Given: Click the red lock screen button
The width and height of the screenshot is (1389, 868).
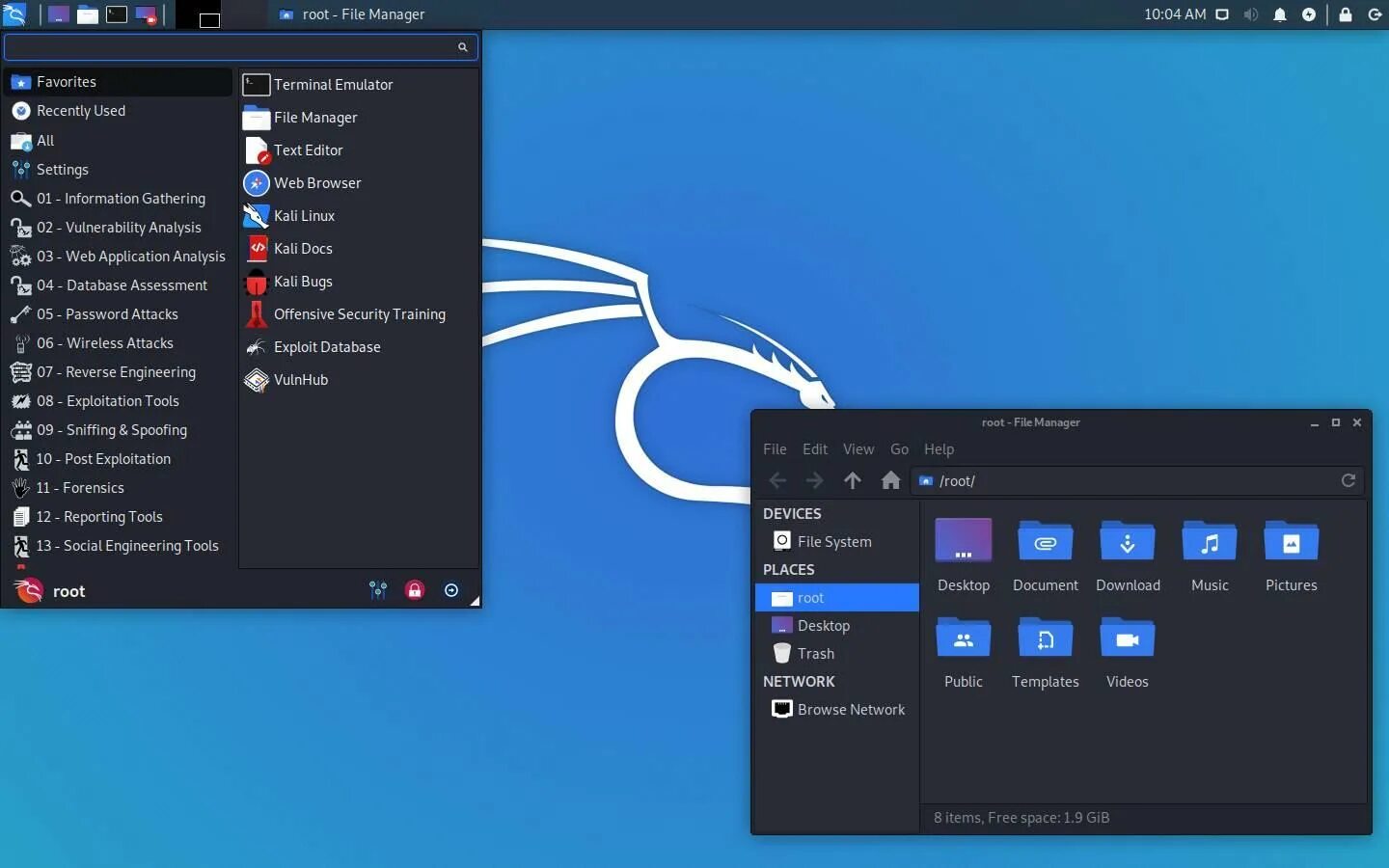Looking at the screenshot, I should pyautogui.click(x=415, y=590).
